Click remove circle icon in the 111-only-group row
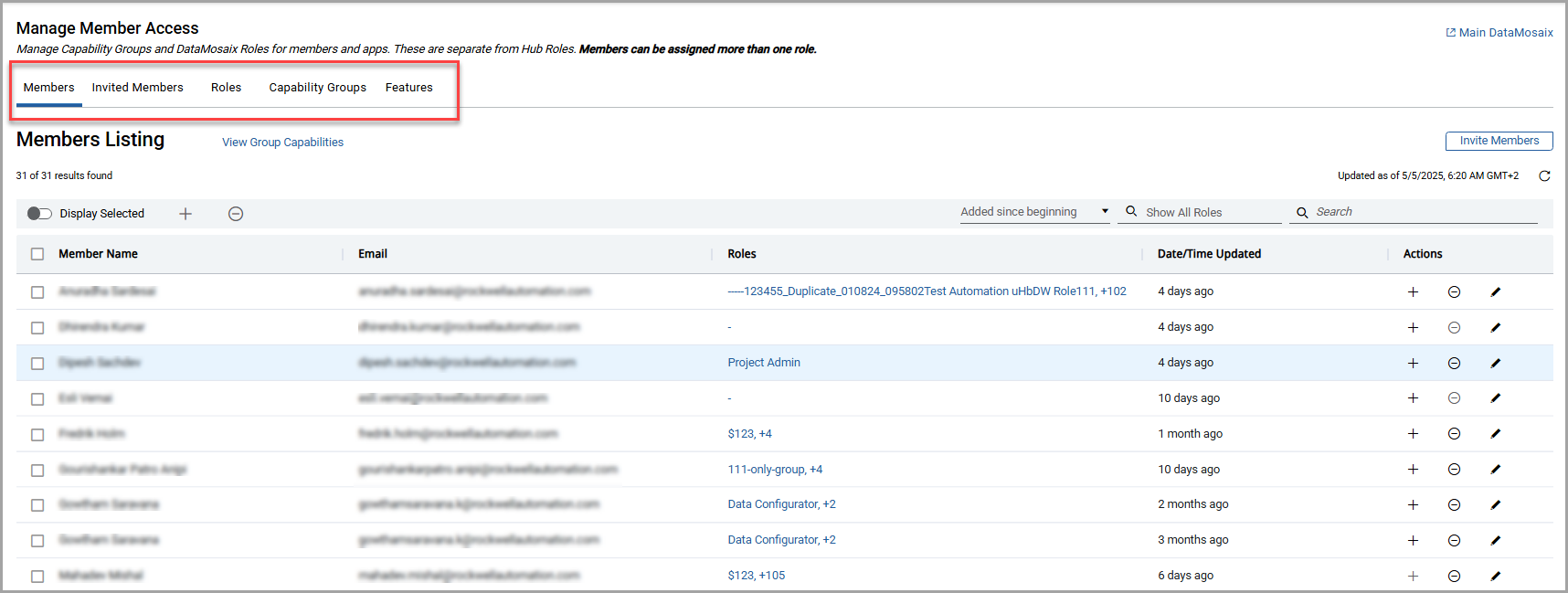This screenshot has width=1568, height=593. 1454,470
